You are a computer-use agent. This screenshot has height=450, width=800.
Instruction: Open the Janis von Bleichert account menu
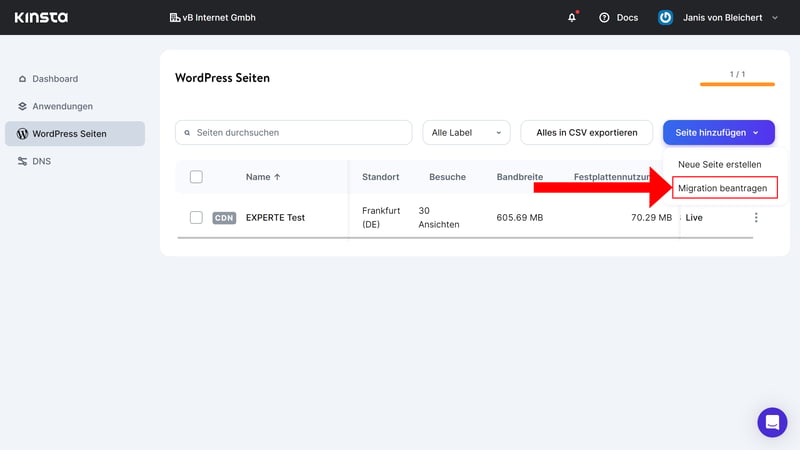point(730,17)
